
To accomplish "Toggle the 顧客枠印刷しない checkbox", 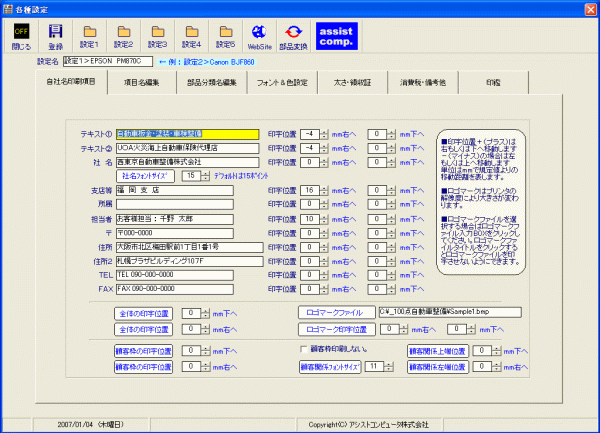I will coord(304,349).
